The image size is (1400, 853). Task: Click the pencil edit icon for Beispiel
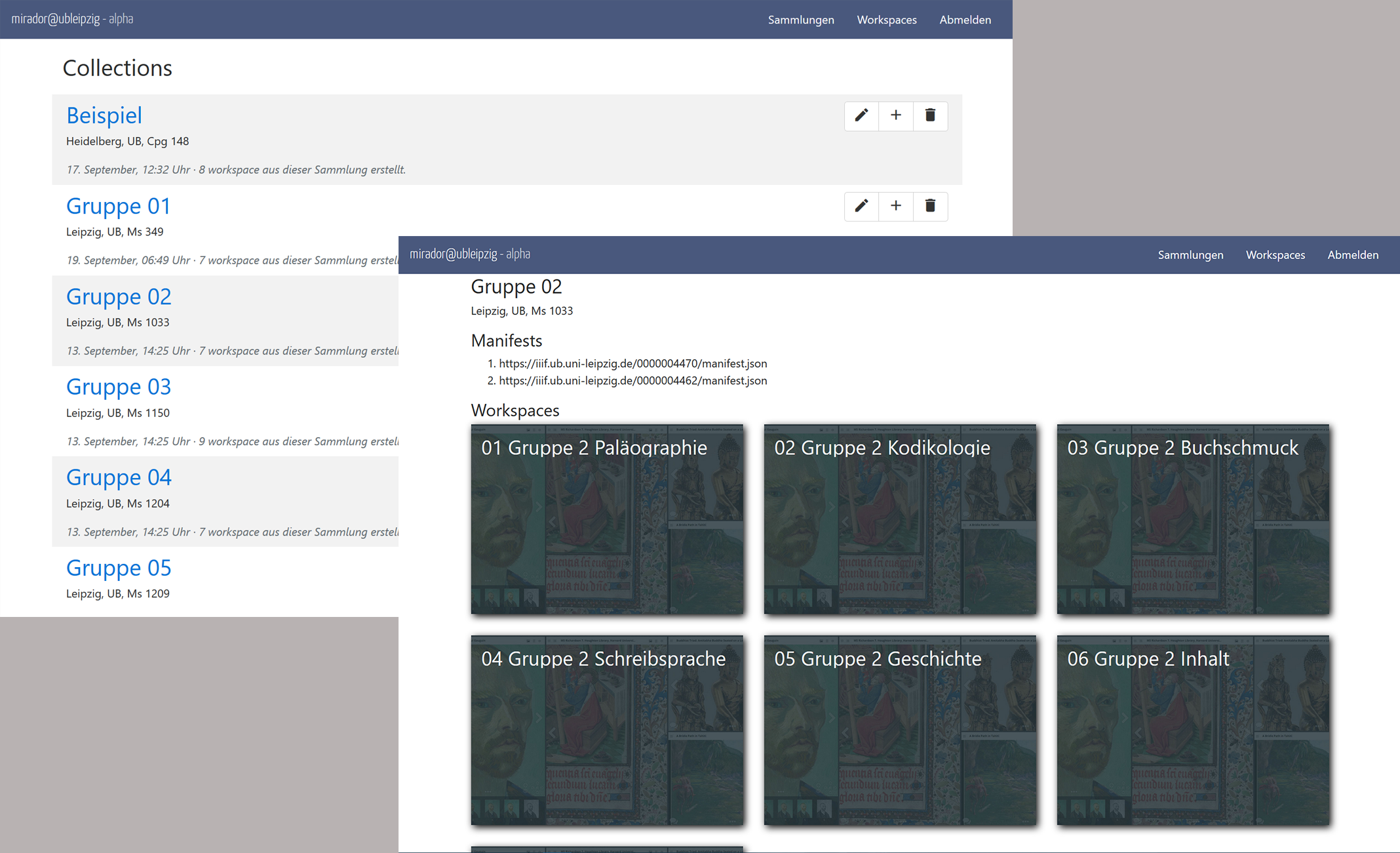coord(861,115)
